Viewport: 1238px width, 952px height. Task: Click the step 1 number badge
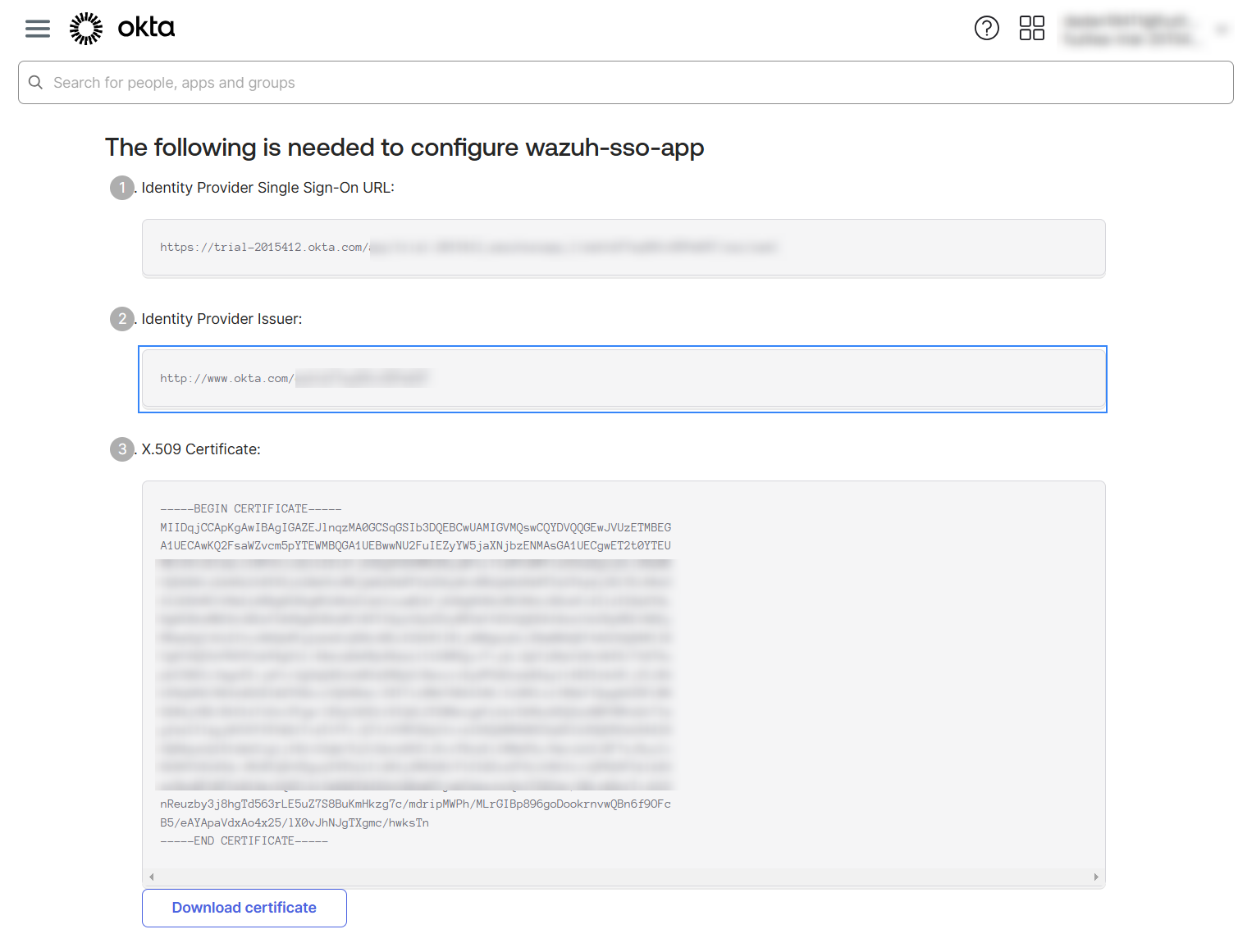tap(121, 188)
